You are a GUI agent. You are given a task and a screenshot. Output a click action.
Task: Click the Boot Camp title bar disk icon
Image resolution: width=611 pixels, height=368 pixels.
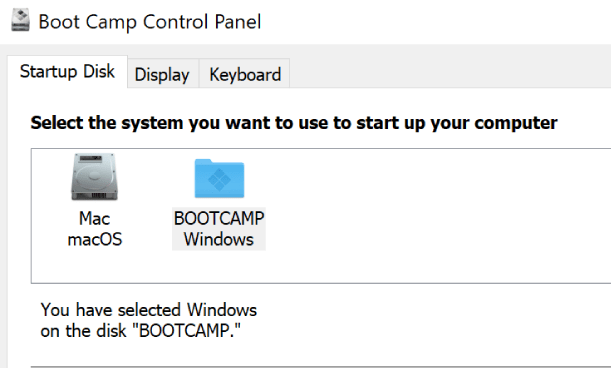[x=20, y=20]
